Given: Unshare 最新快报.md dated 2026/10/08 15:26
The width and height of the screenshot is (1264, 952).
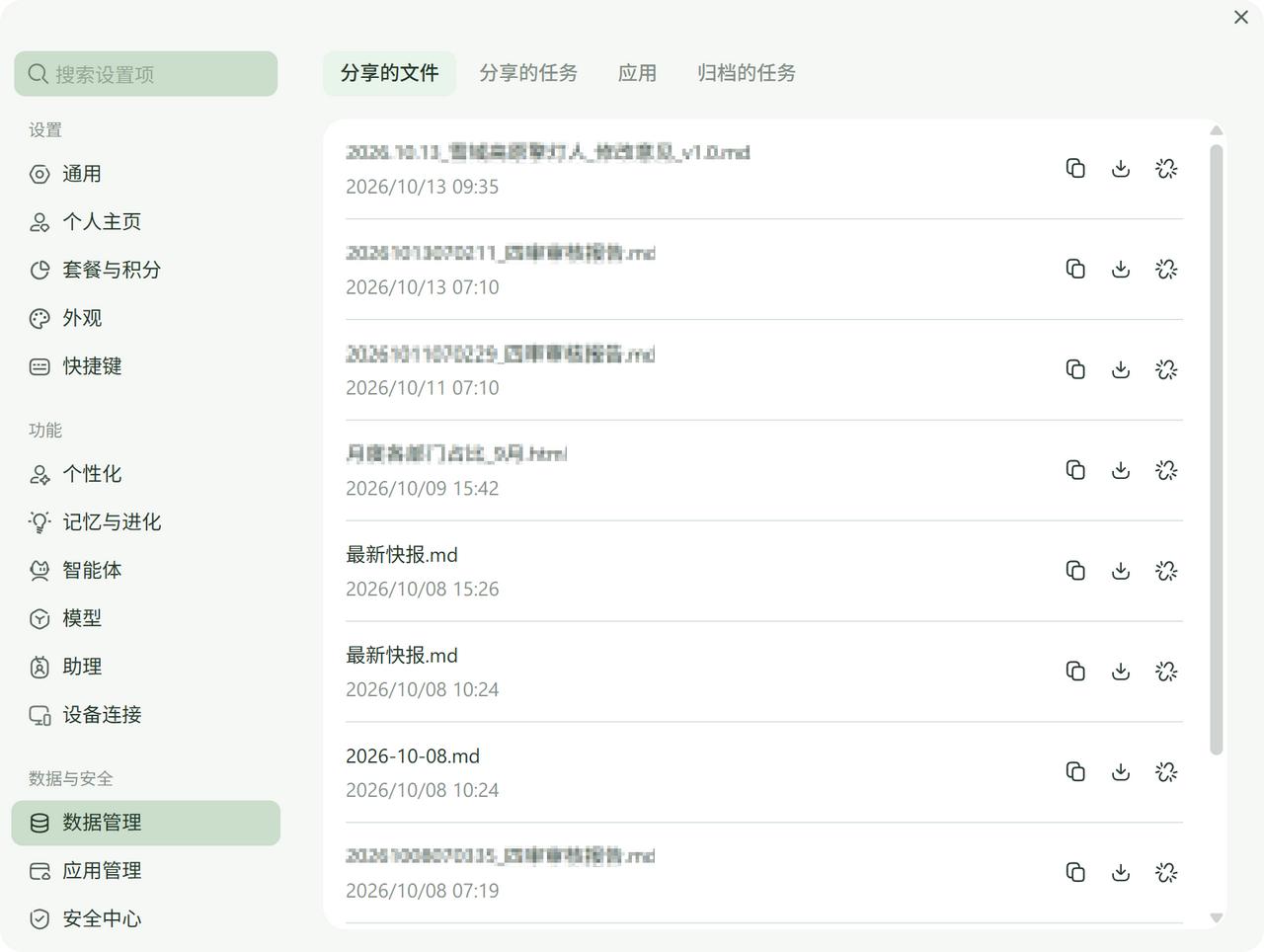Looking at the screenshot, I should pos(1166,571).
